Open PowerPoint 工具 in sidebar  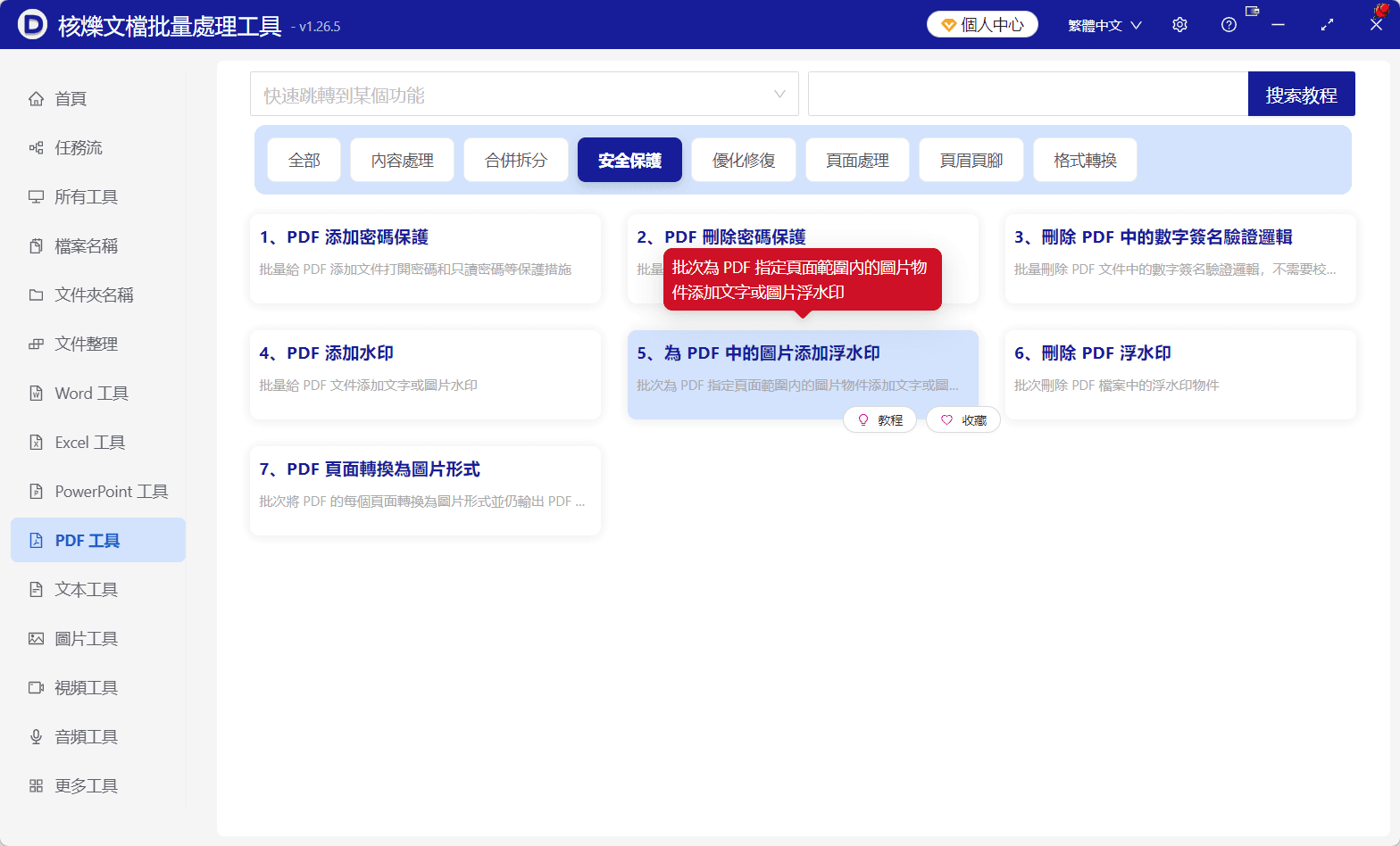98,491
